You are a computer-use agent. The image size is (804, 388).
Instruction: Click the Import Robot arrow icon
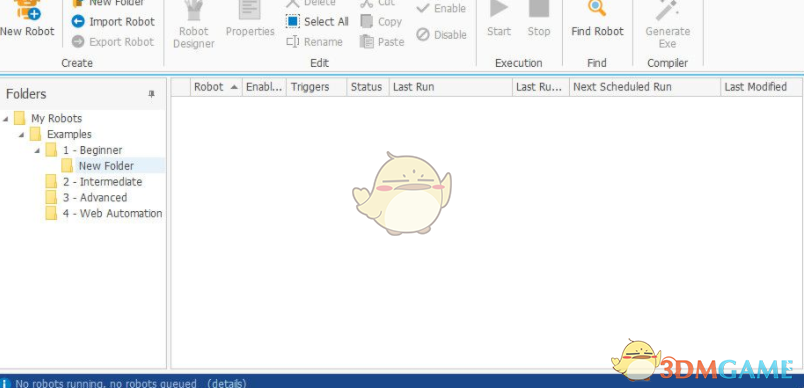[x=78, y=22]
